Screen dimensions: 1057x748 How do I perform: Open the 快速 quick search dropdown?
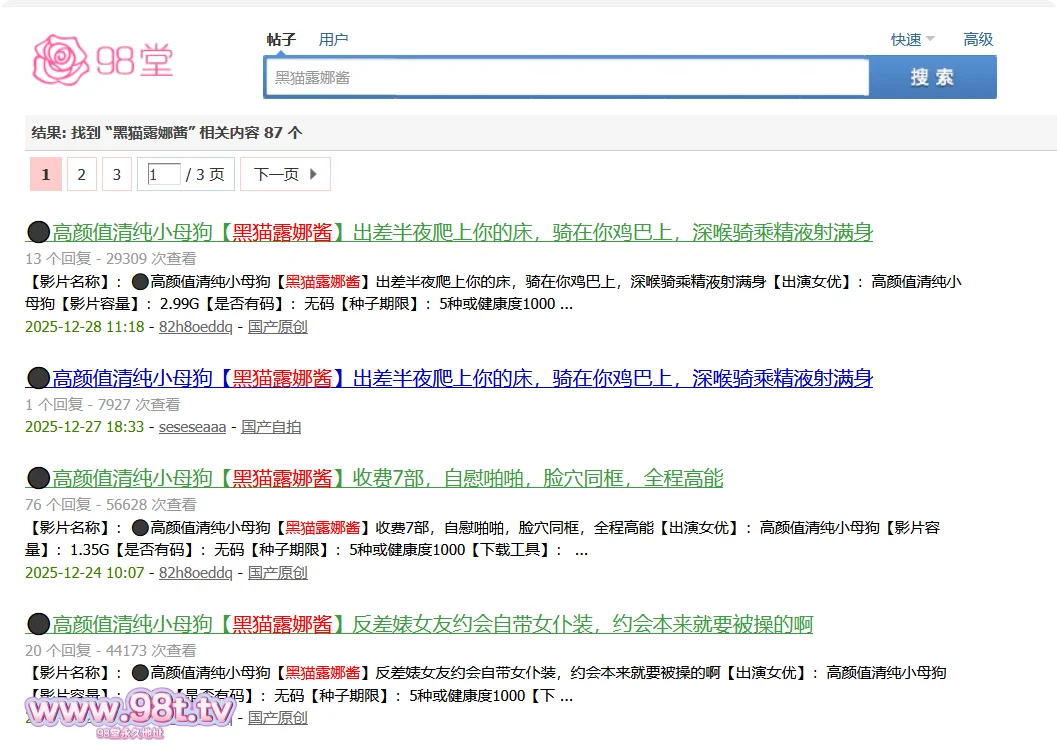click(908, 39)
